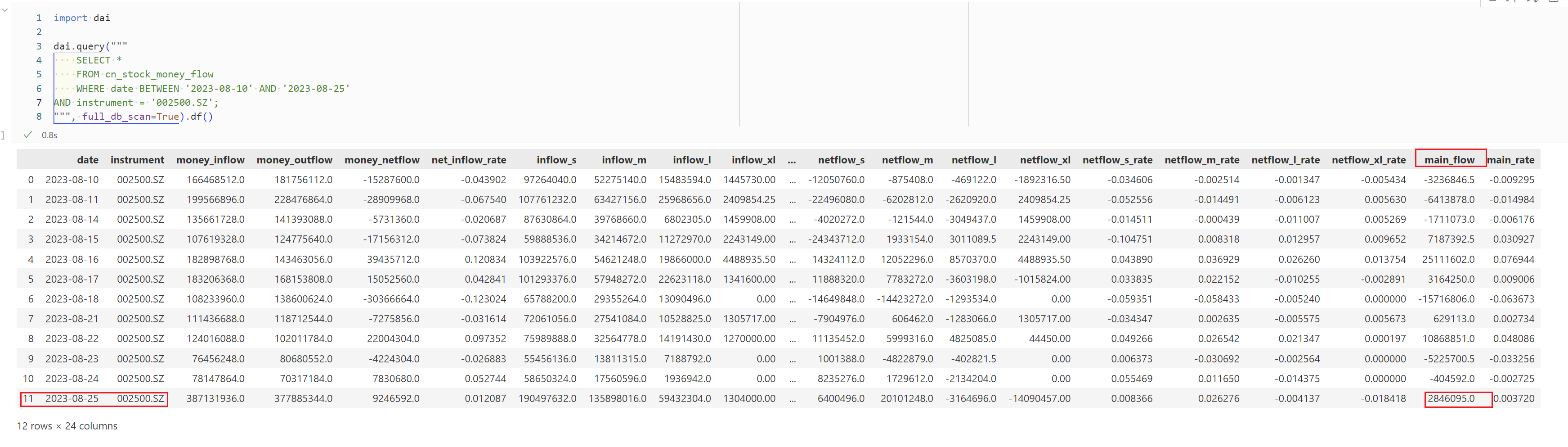1568x447 pixels.
Task: Select the netflow_xl_rate column header
Action: point(1368,159)
